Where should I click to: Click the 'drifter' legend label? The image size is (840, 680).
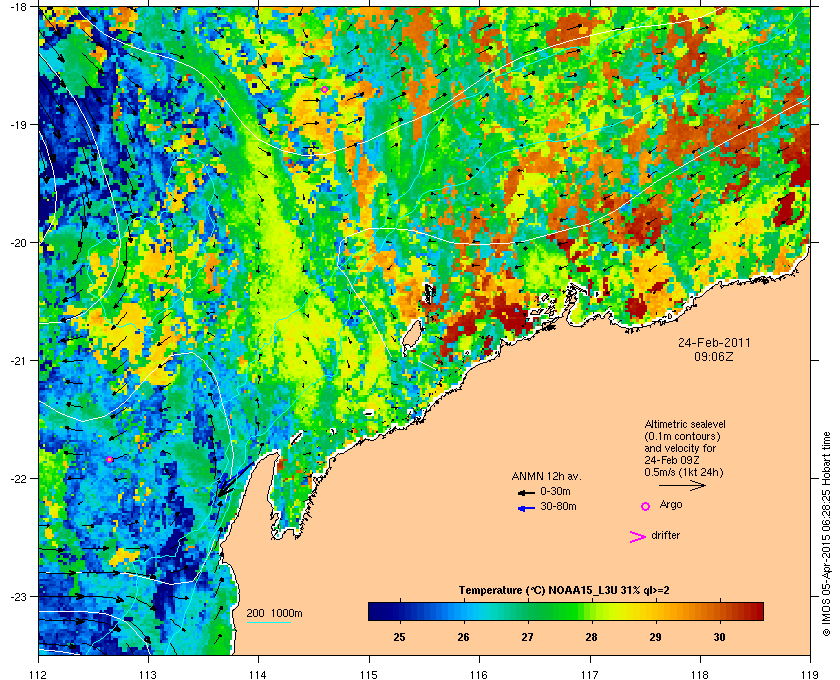[x=665, y=535]
